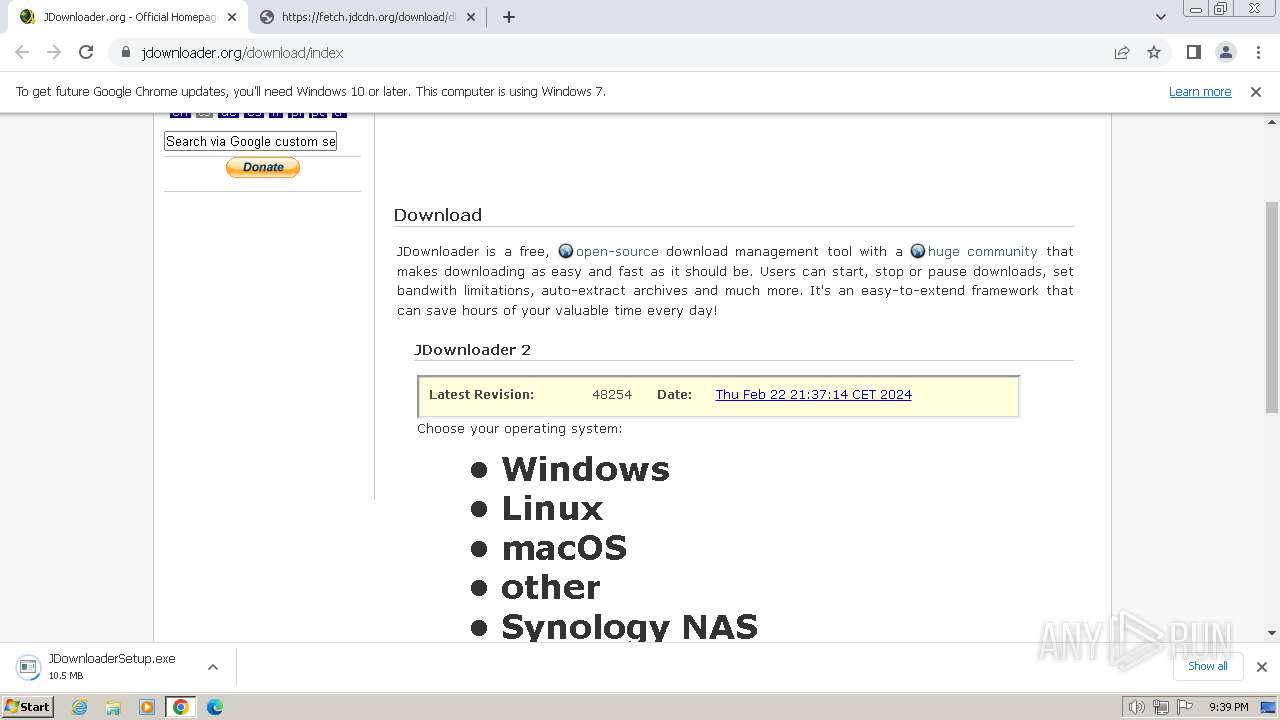Focus the Google custom search field
This screenshot has height=720, width=1280.
tap(250, 141)
